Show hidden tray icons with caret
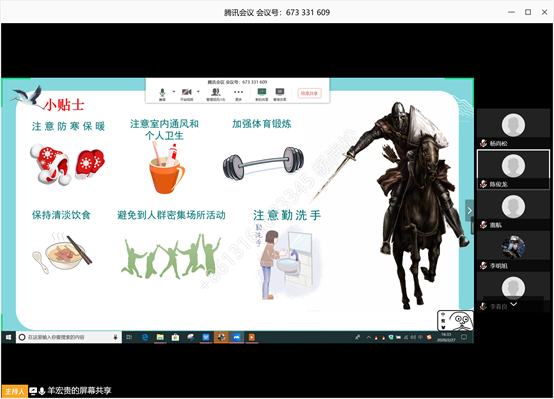The image size is (554, 399). [x=369, y=337]
